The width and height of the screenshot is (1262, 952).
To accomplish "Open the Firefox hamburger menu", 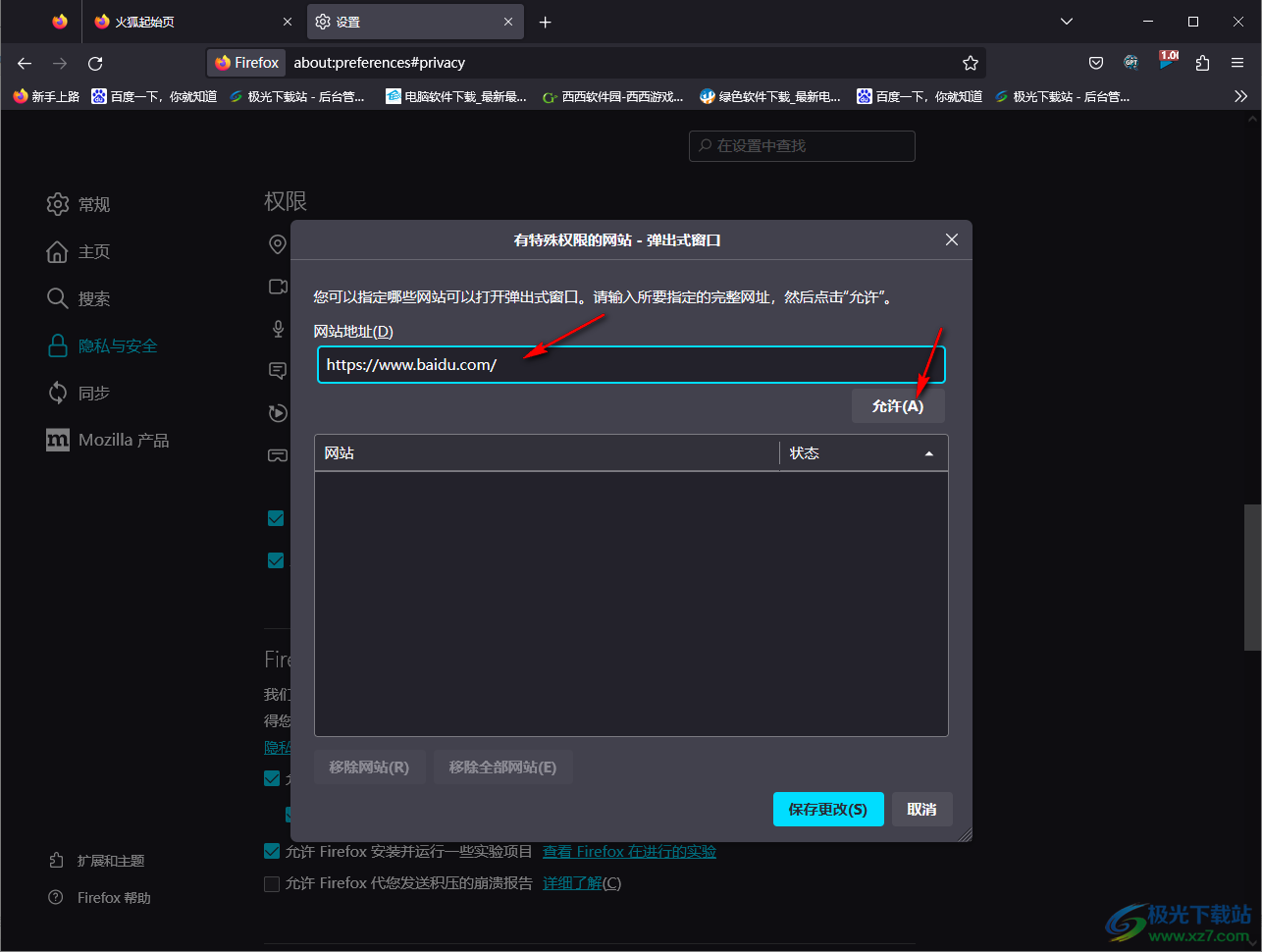I will (1237, 63).
